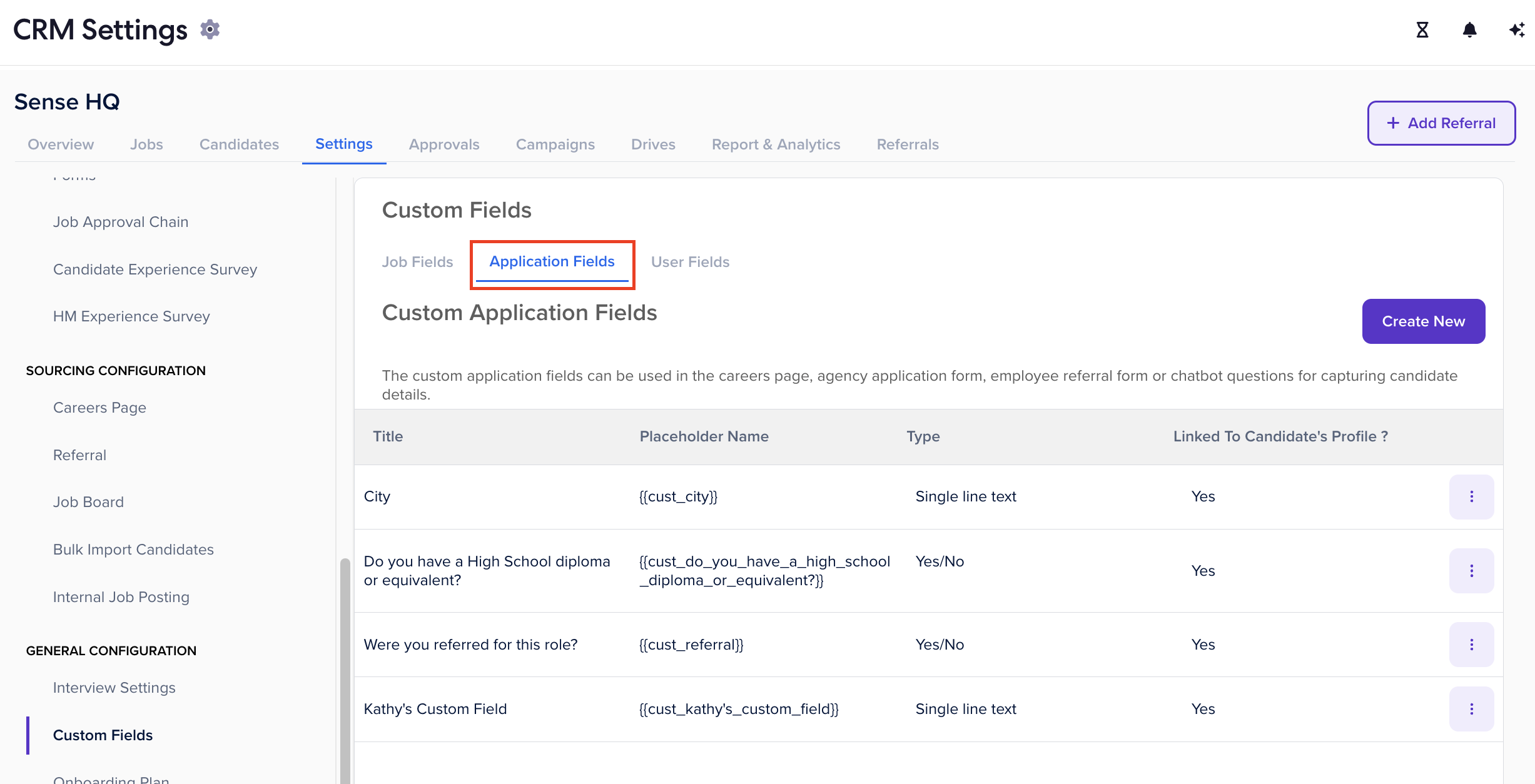
Task: Click {{cust_kathy's_custom_field}} placeholder
Action: point(739,709)
